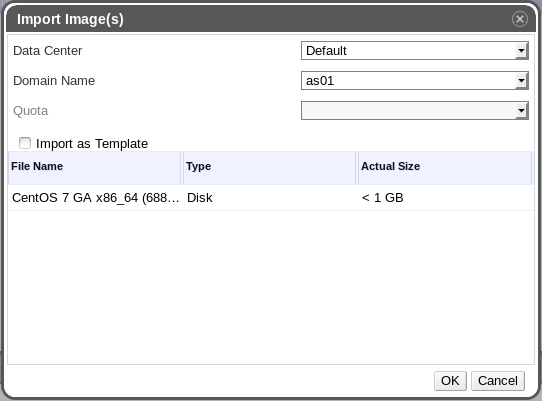Image resolution: width=542 pixels, height=401 pixels.
Task: Click the arrow on the Quota combo box
Action: click(521, 111)
